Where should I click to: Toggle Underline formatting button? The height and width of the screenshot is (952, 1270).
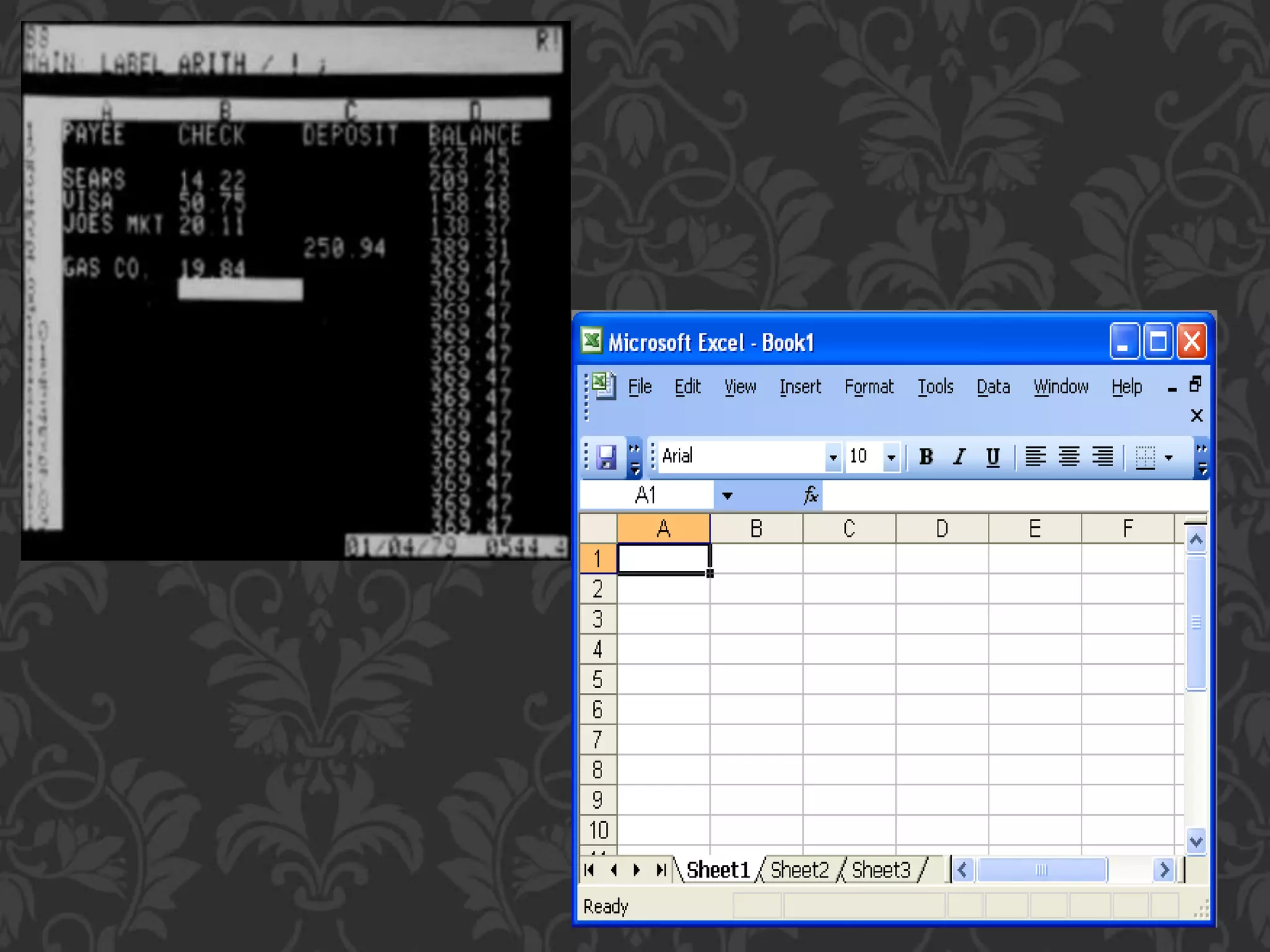[992, 457]
